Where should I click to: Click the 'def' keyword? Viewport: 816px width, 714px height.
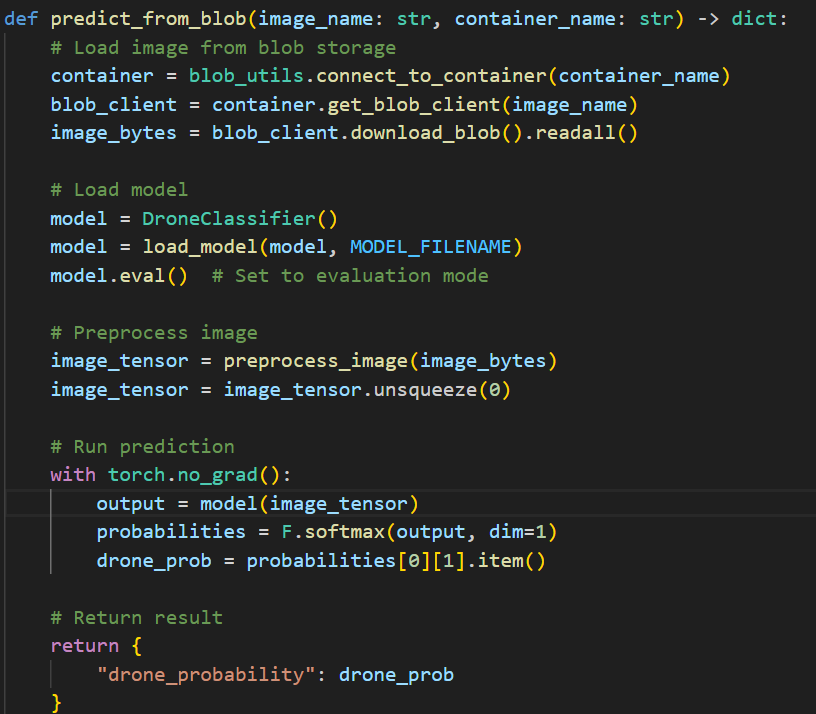point(21,19)
